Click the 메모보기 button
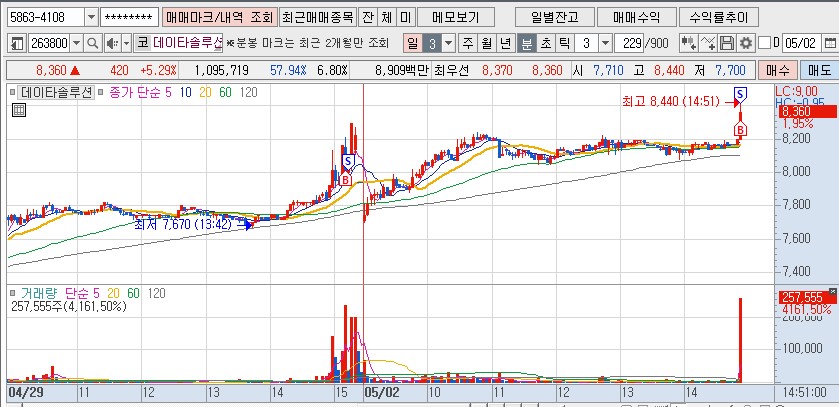This screenshot has height=407, width=839. 455,18
